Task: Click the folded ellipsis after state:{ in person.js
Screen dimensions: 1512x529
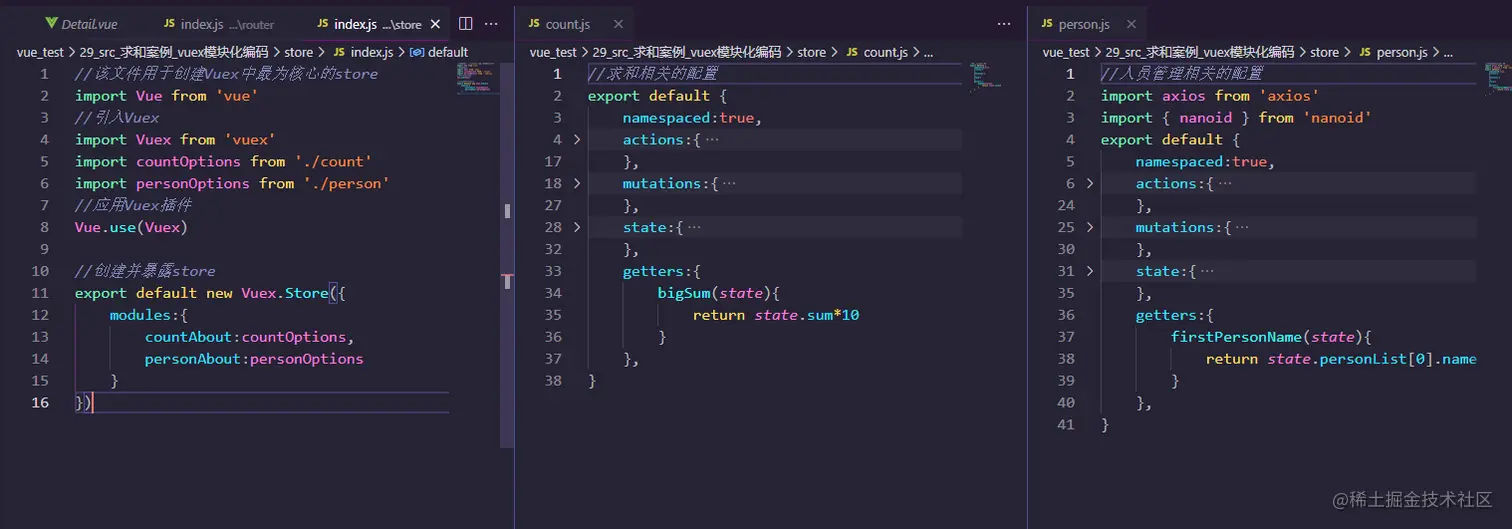Action: 1207,272
